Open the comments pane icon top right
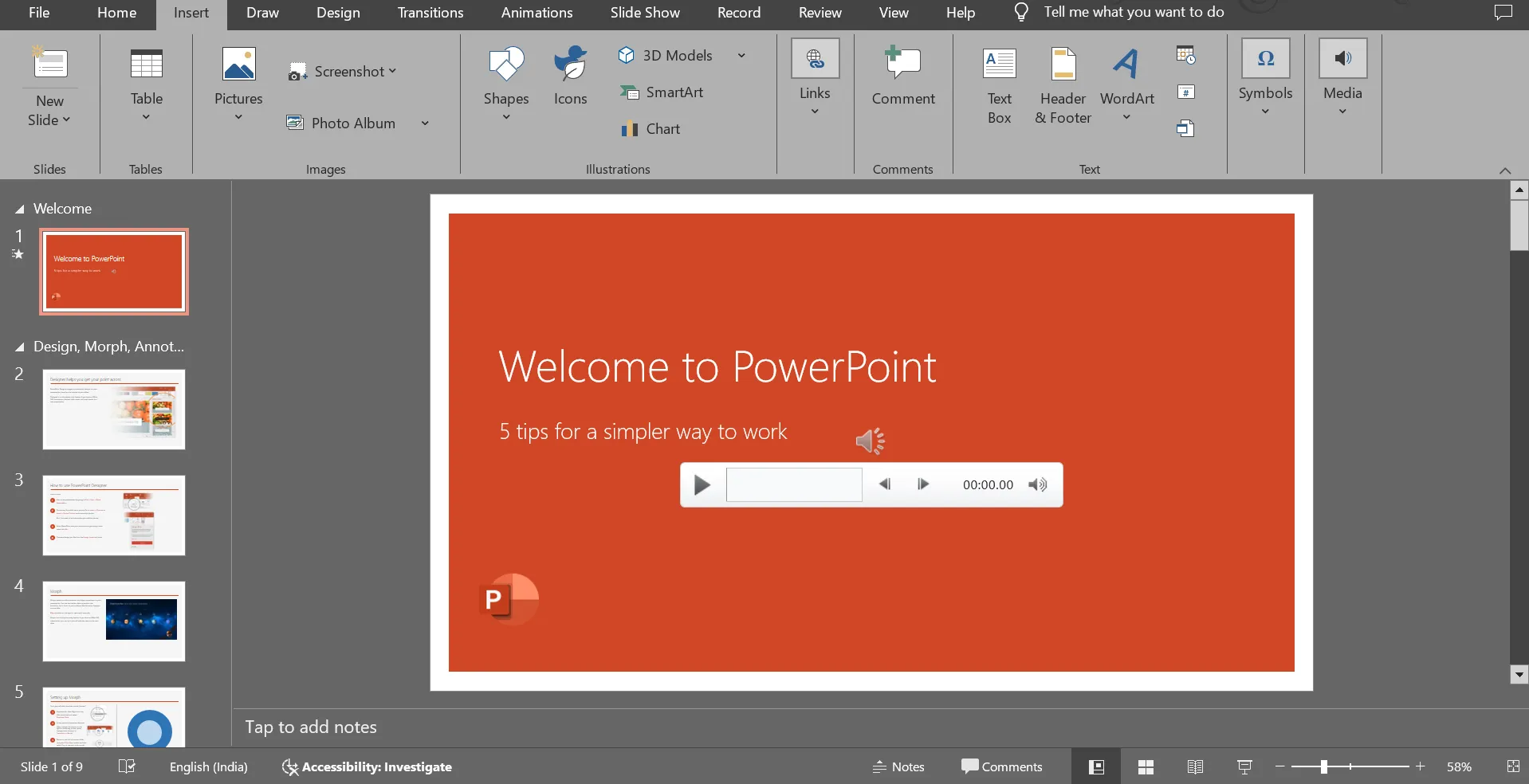1529x784 pixels. [x=1503, y=13]
